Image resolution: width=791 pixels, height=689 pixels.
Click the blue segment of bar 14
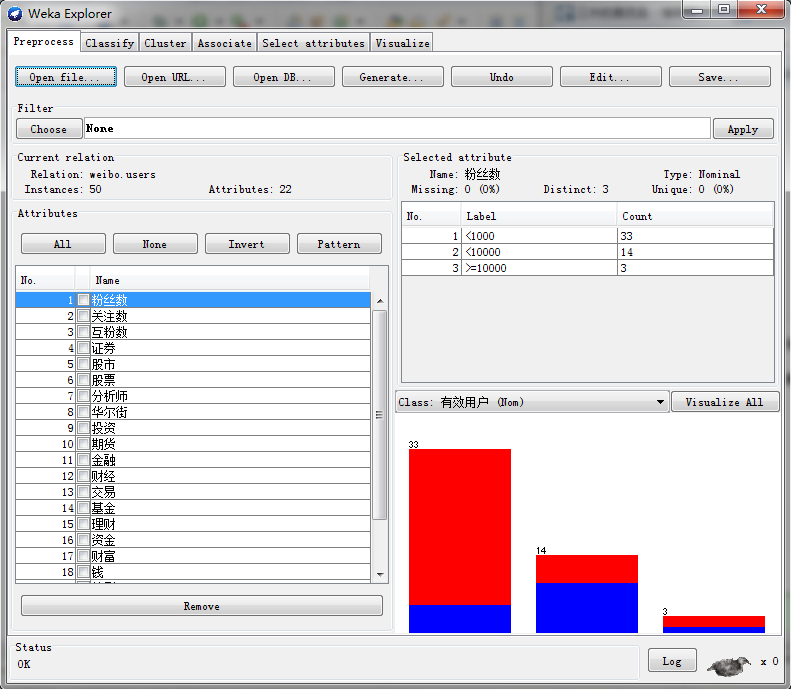(587, 607)
